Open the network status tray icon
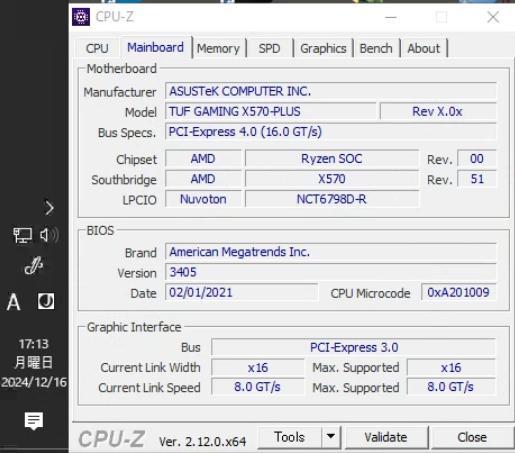Image resolution: width=515 pixels, height=453 pixels. (22, 235)
